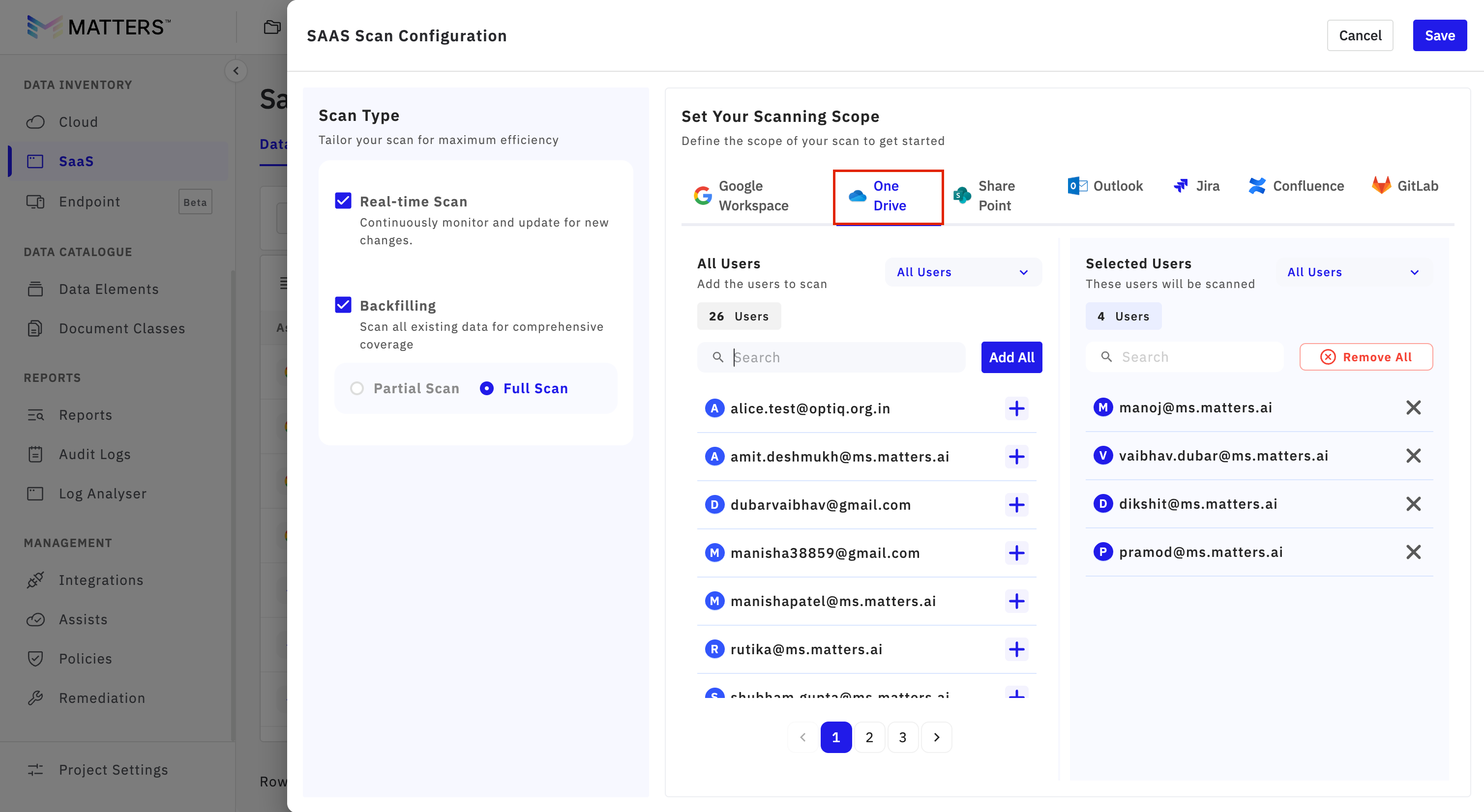1484x812 pixels.
Task: Open the All Users filter dropdown
Action: [963, 272]
